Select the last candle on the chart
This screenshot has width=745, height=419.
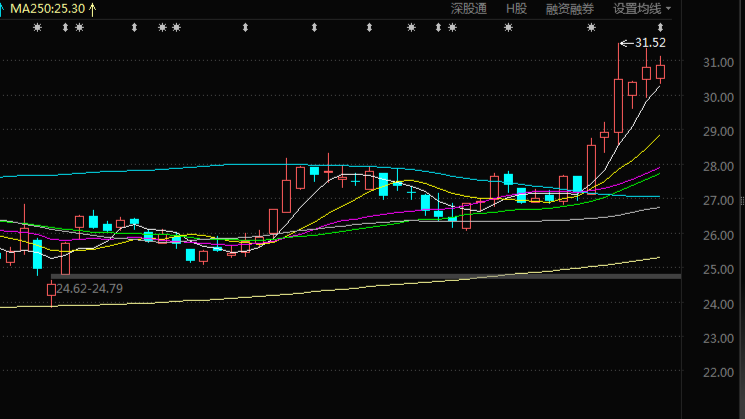click(x=660, y=71)
